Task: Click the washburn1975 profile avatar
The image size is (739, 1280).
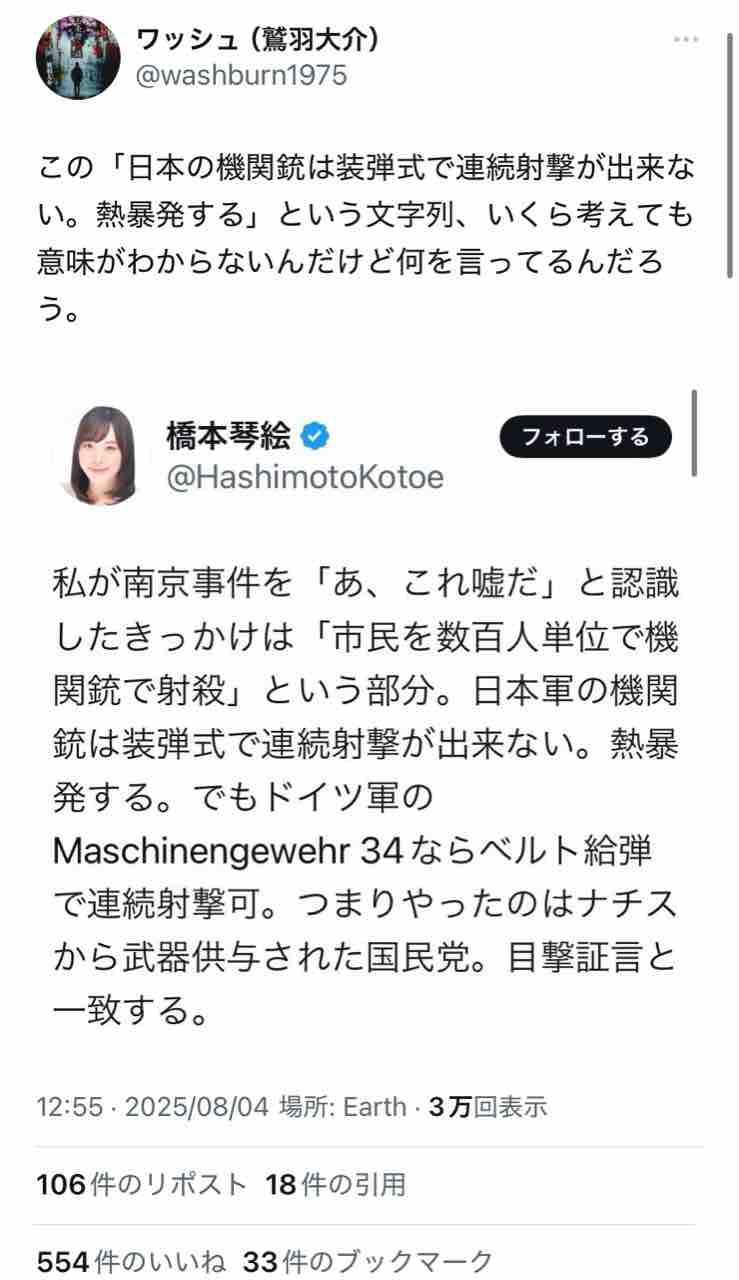Action: (x=78, y=58)
